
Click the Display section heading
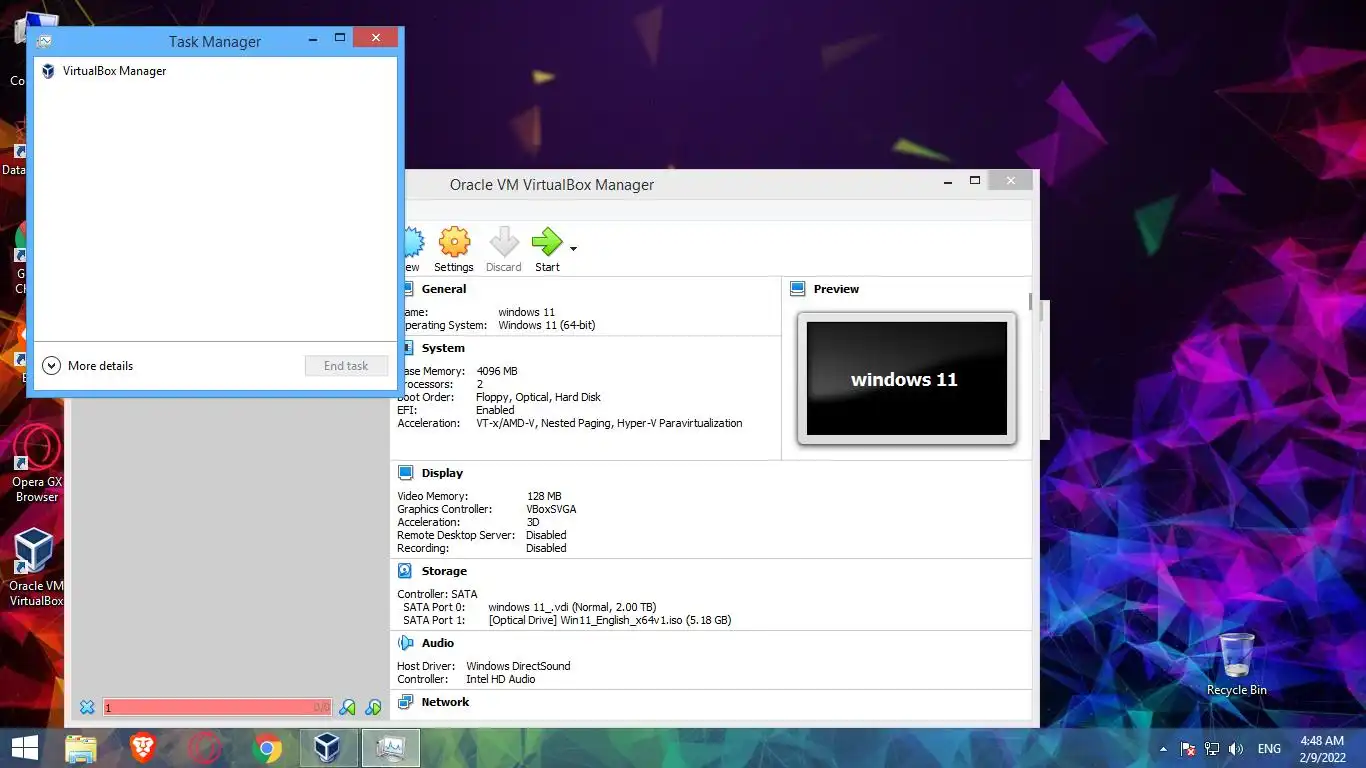tap(442, 473)
